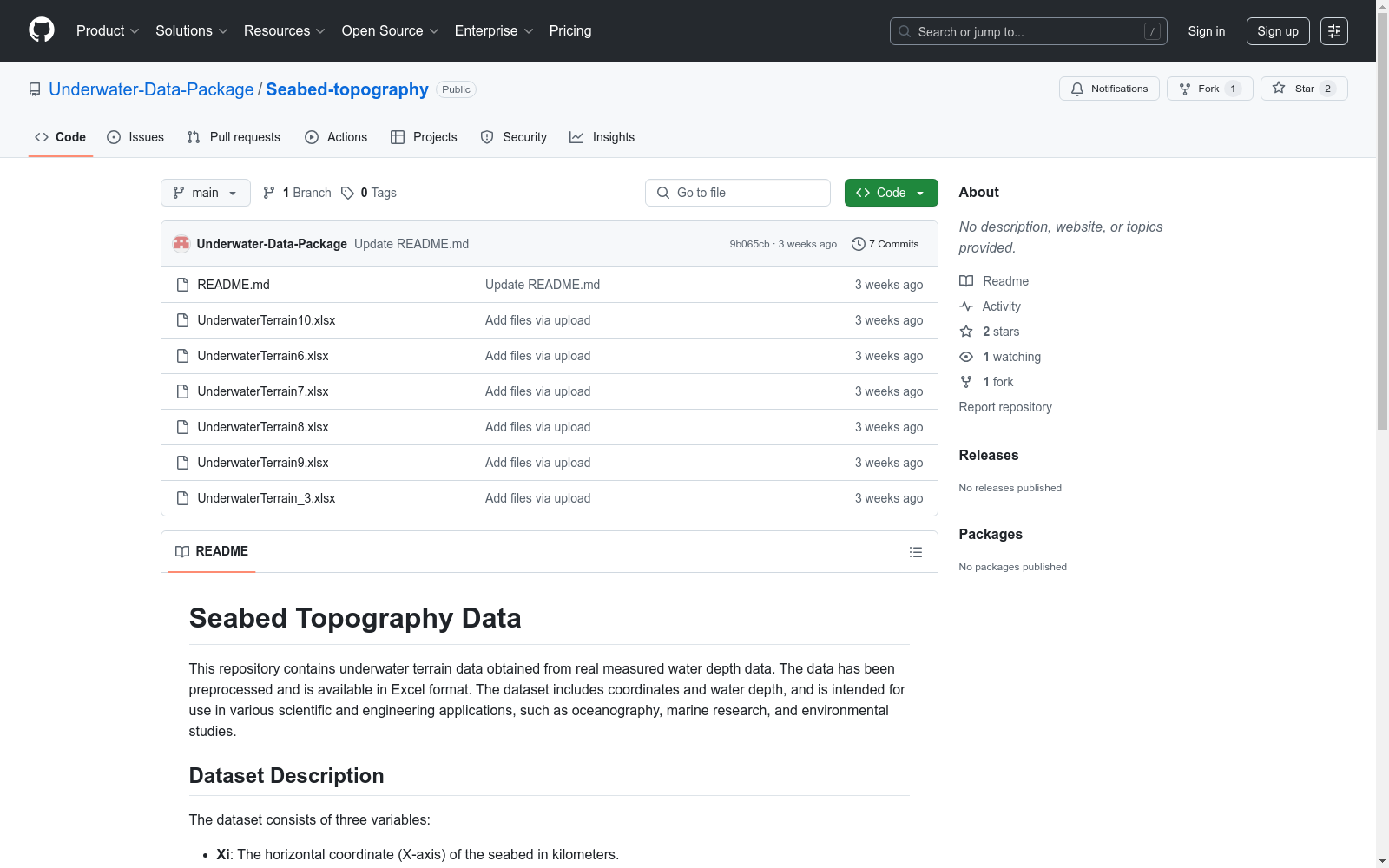Open UnderwaterTerrain8.xlsx file

click(263, 427)
